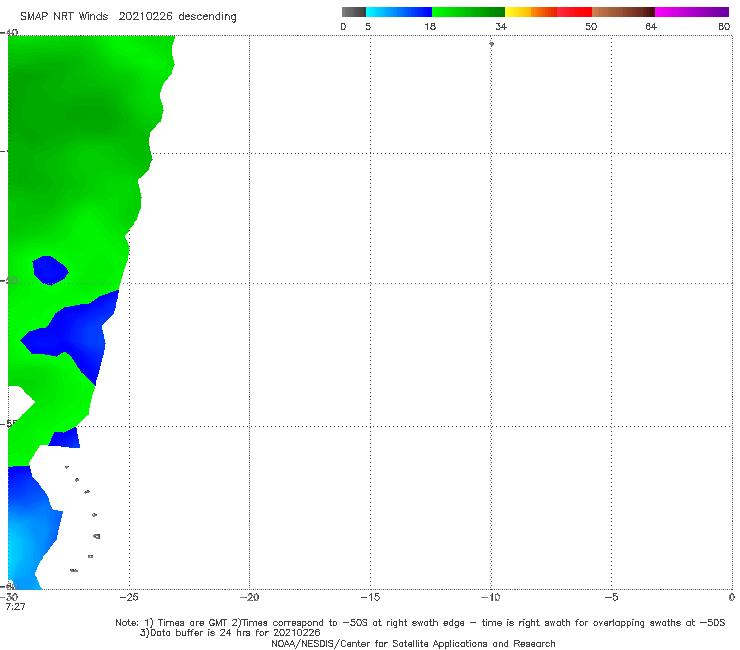Click the 'SMAP NRT Winds 20210226 descending' title
This screenshot has width=740, height=650.
point(128,17)
